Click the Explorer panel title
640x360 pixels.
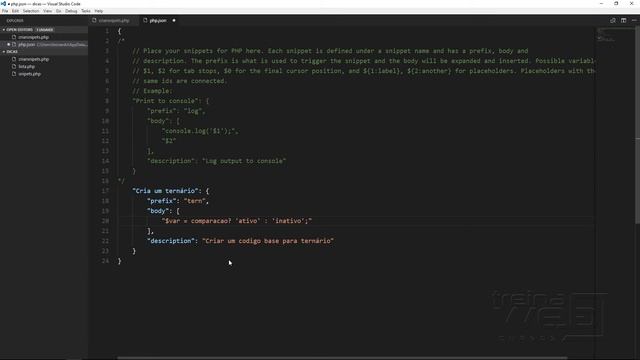coord(15,20)
